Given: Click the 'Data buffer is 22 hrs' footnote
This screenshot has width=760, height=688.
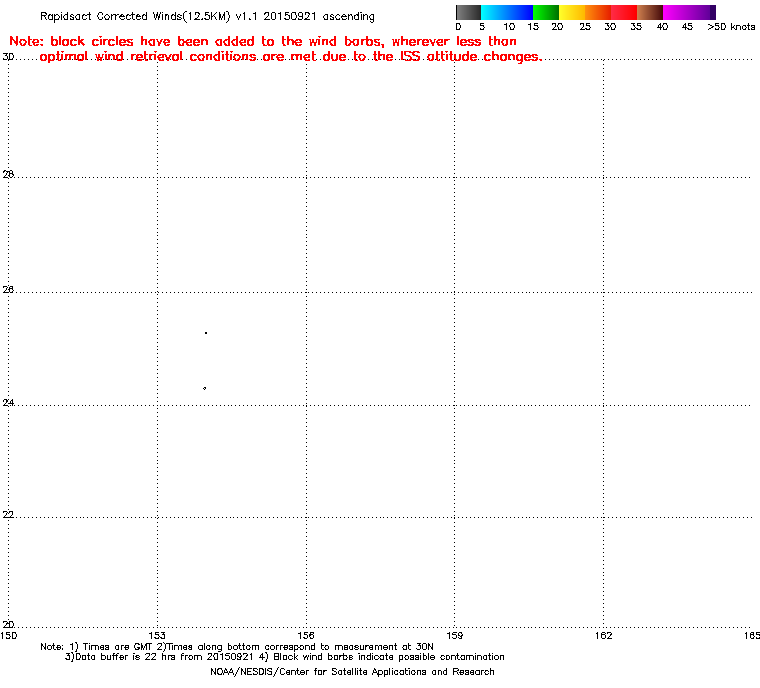Looking at the screenshot, I should point(285,657).
